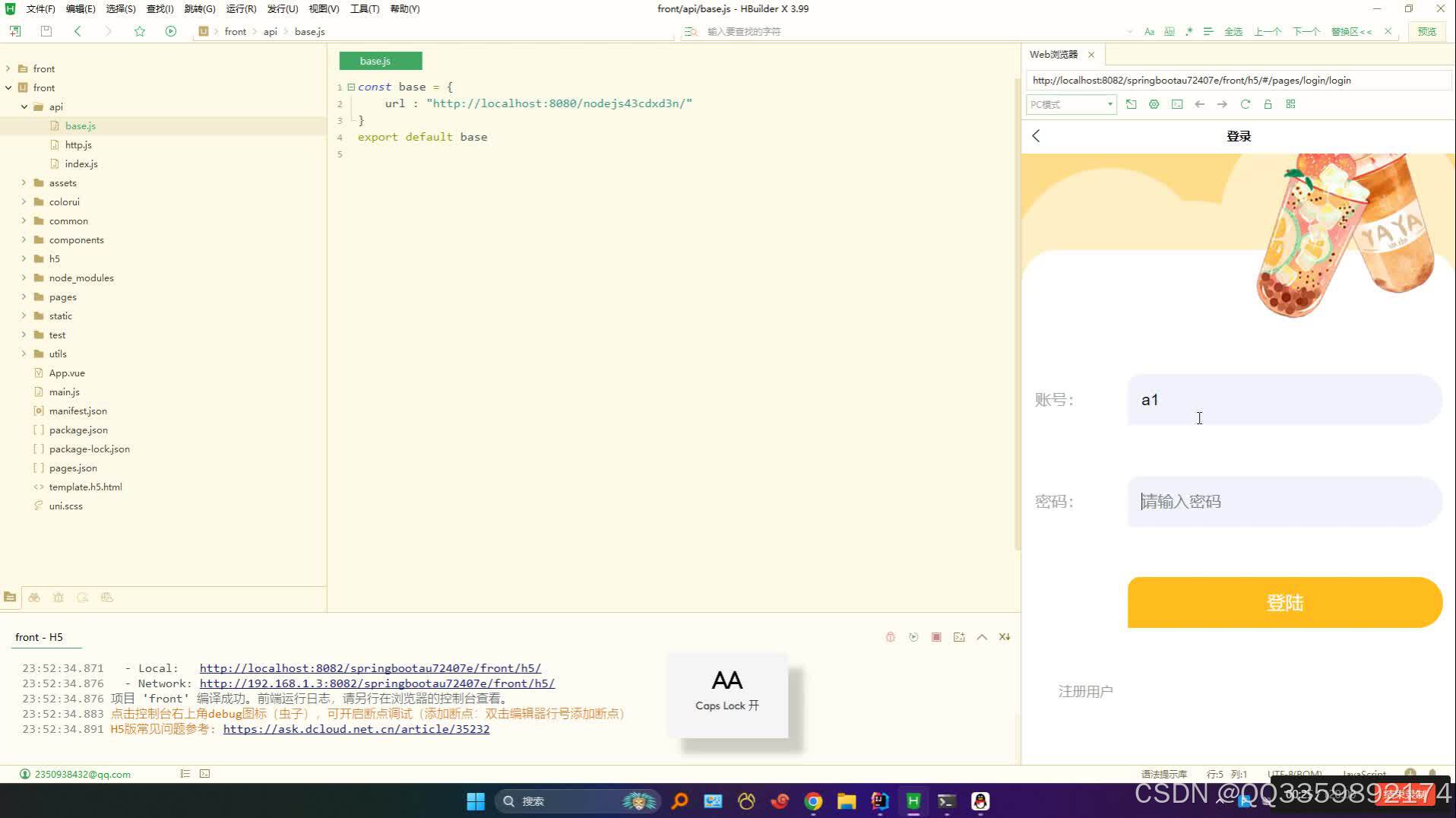Click the save file toolbar icon
Image resolution: width=1456 pixels, height=818 pixels.
coord(46,31)
